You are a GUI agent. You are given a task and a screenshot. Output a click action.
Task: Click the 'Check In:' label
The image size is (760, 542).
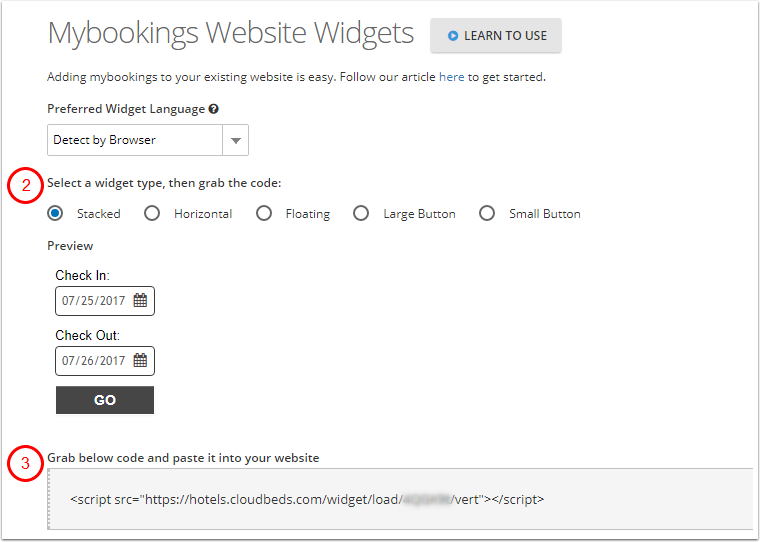[82, 275]
